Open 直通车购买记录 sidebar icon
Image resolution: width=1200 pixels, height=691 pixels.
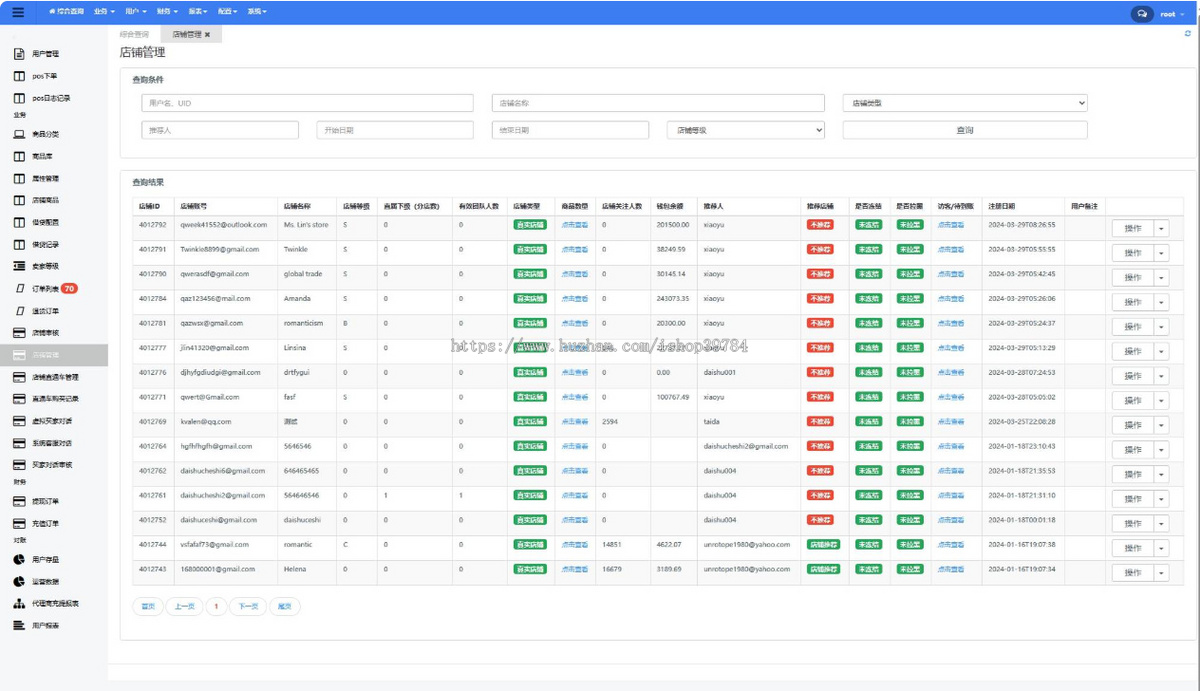[19, 399]
